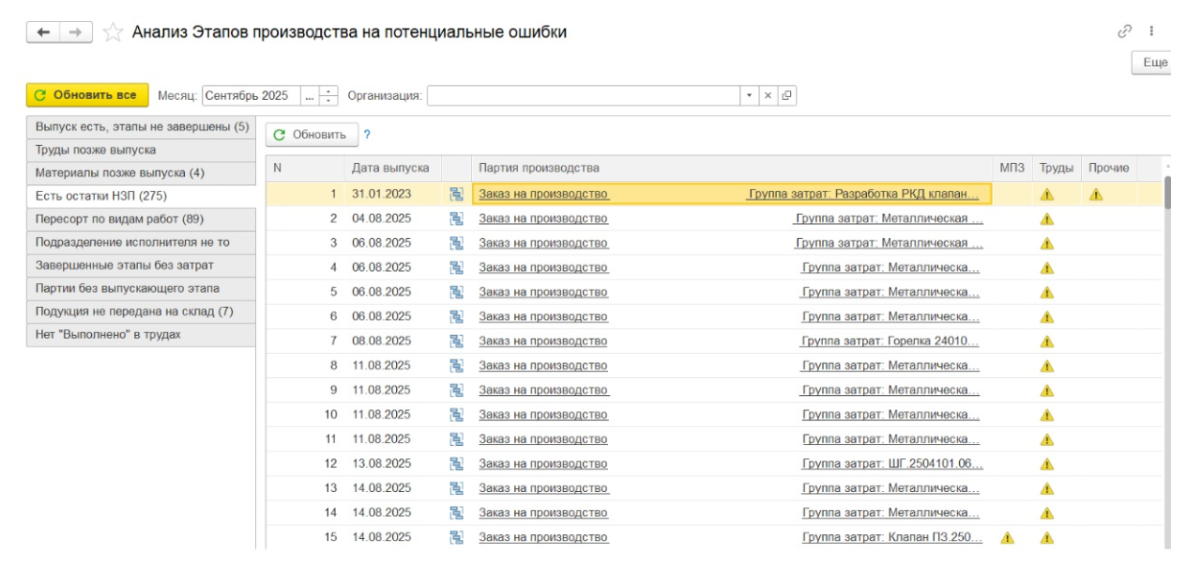The image size is (1194, 578).
Task: Click the table's vertical scrollbar thumb
Action: point(1167,191)
